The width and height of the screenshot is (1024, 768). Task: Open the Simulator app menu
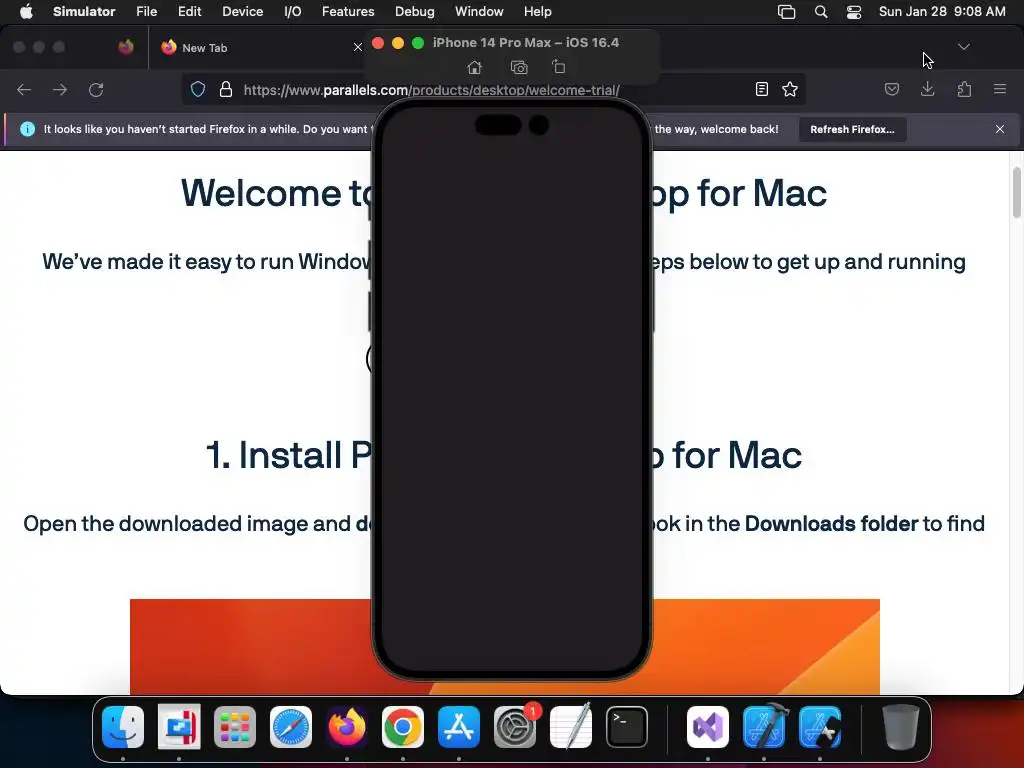(x=84, y=12)
